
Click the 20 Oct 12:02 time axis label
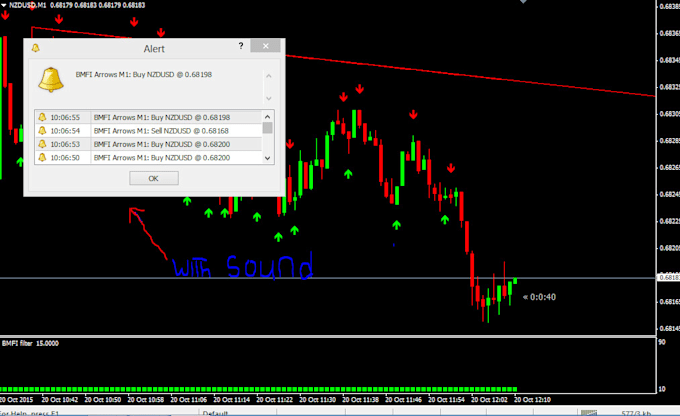(x=489, y=400)
